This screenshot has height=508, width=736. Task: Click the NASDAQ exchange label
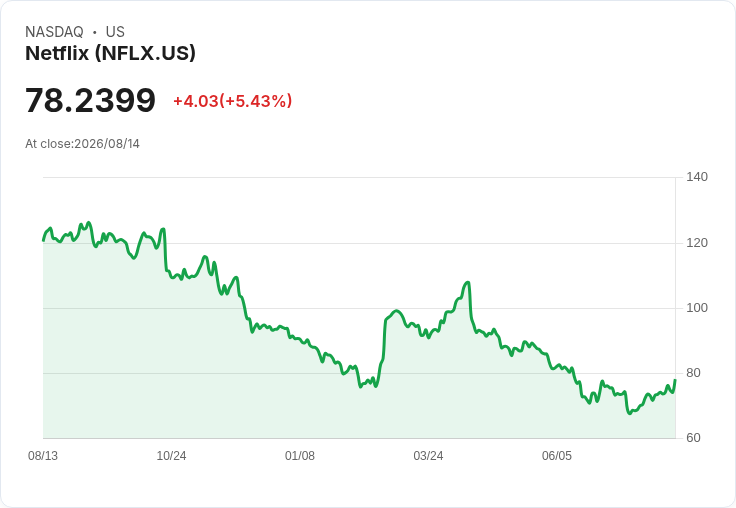coord(54,32)
